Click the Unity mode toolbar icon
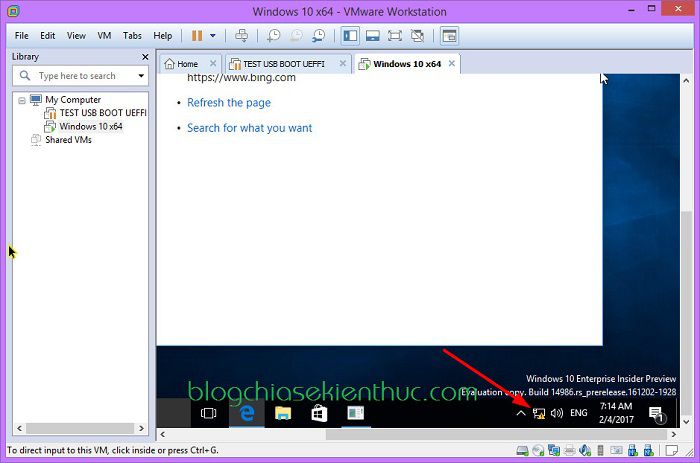Screen dimensions: 700x463 (x=417, y=36)
